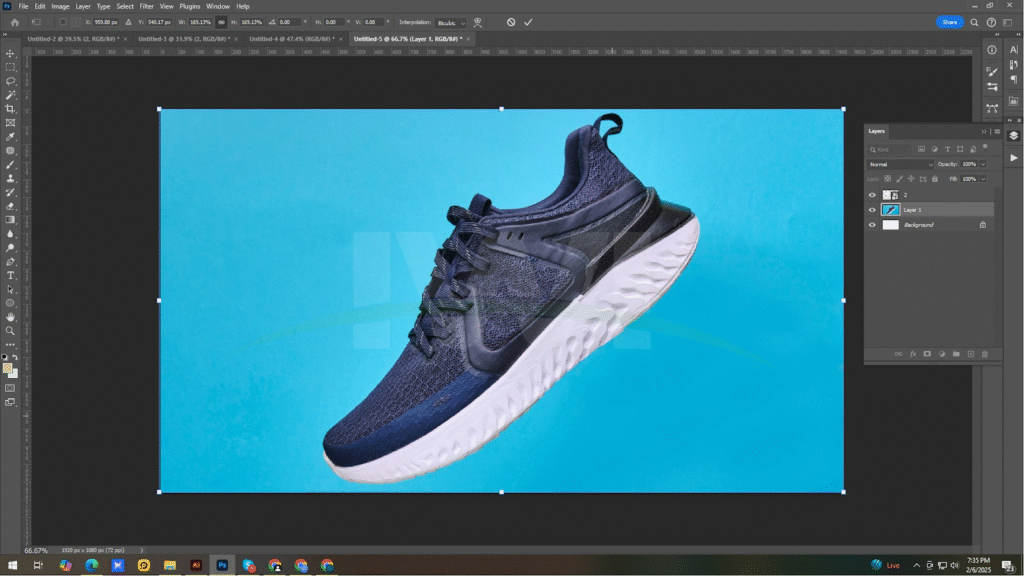Add new adjustment layer icon
This screenshot has height=576, width=1024.
[942, 354]
